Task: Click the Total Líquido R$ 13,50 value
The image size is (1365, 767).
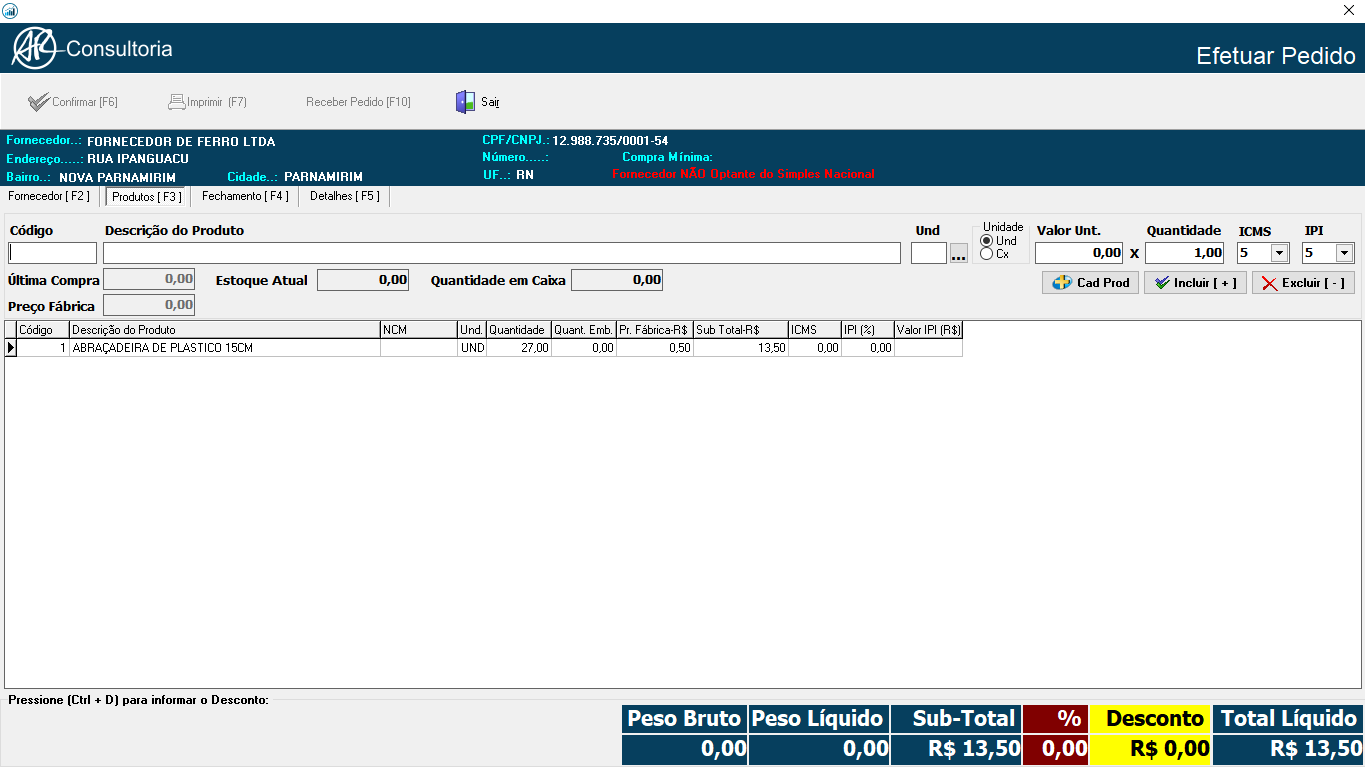Action: (x=1288, y=749)
